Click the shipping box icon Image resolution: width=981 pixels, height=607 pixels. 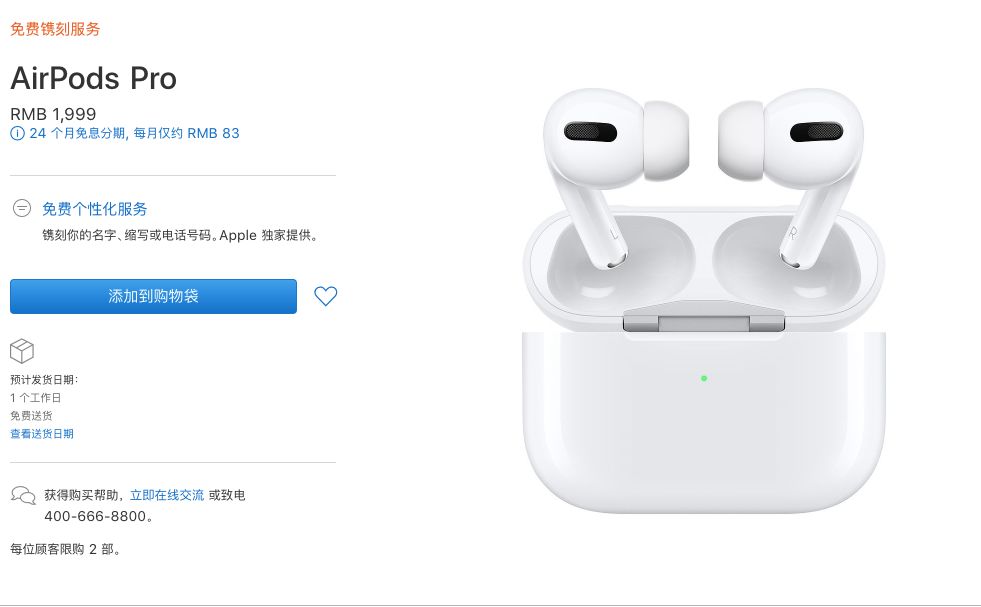click(x=22, y=351)
